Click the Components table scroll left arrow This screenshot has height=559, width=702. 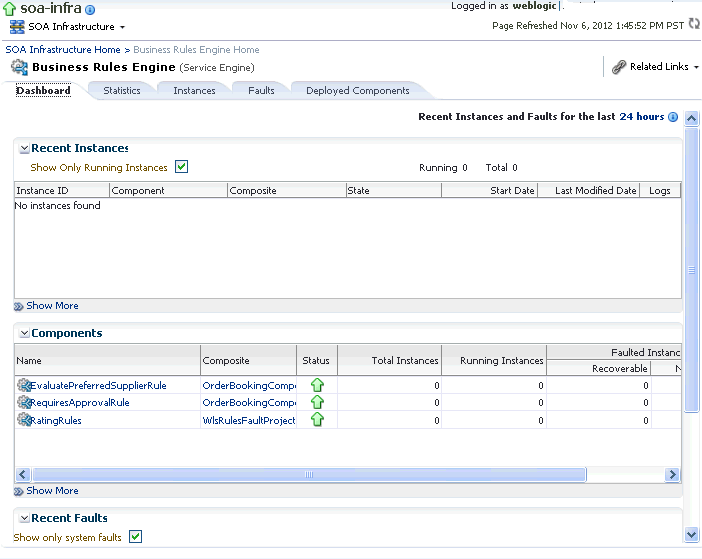(x=23, y=474)
